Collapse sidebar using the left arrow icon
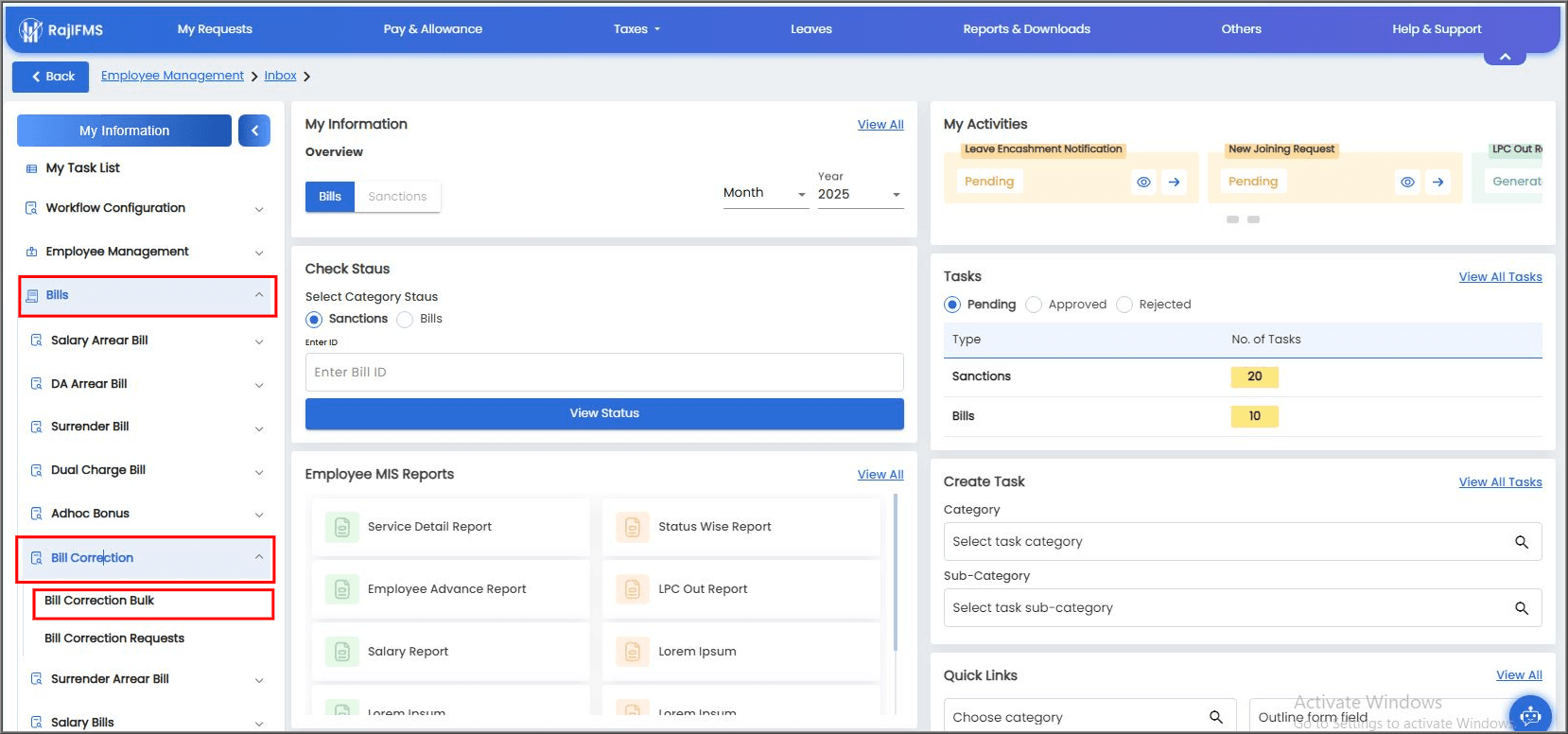The image size is (1568, 734). [x=254, y=131]
